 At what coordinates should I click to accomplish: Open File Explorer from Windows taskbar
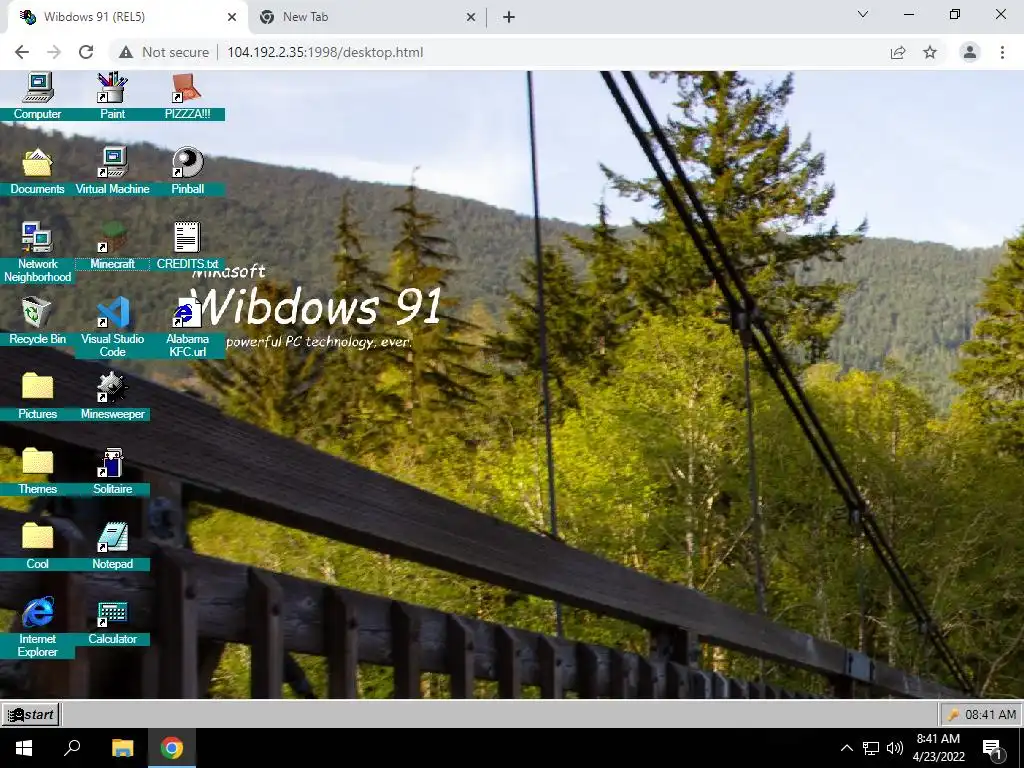(x=122, y=748)
